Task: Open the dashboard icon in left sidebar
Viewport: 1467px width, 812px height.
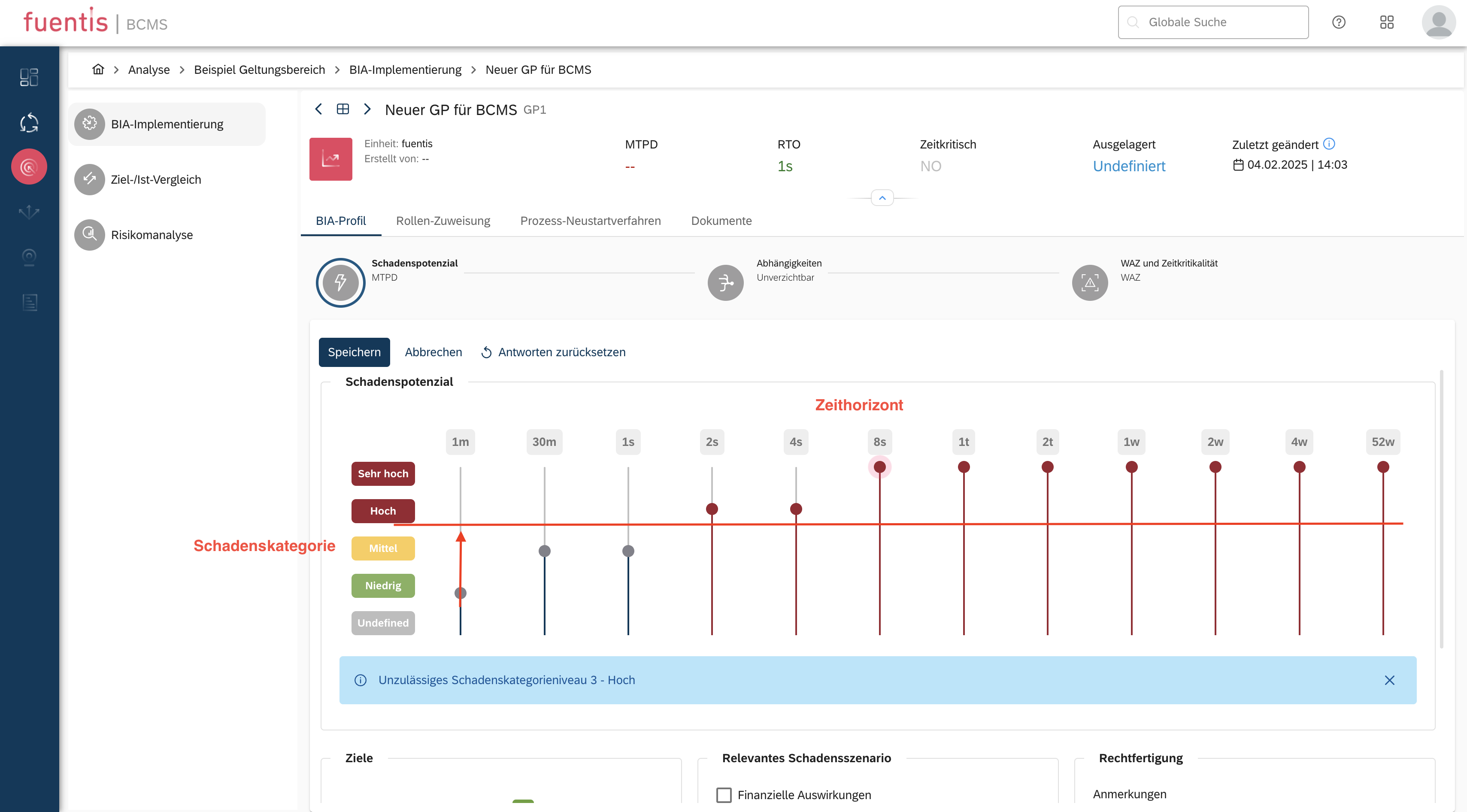Action: 29,77
